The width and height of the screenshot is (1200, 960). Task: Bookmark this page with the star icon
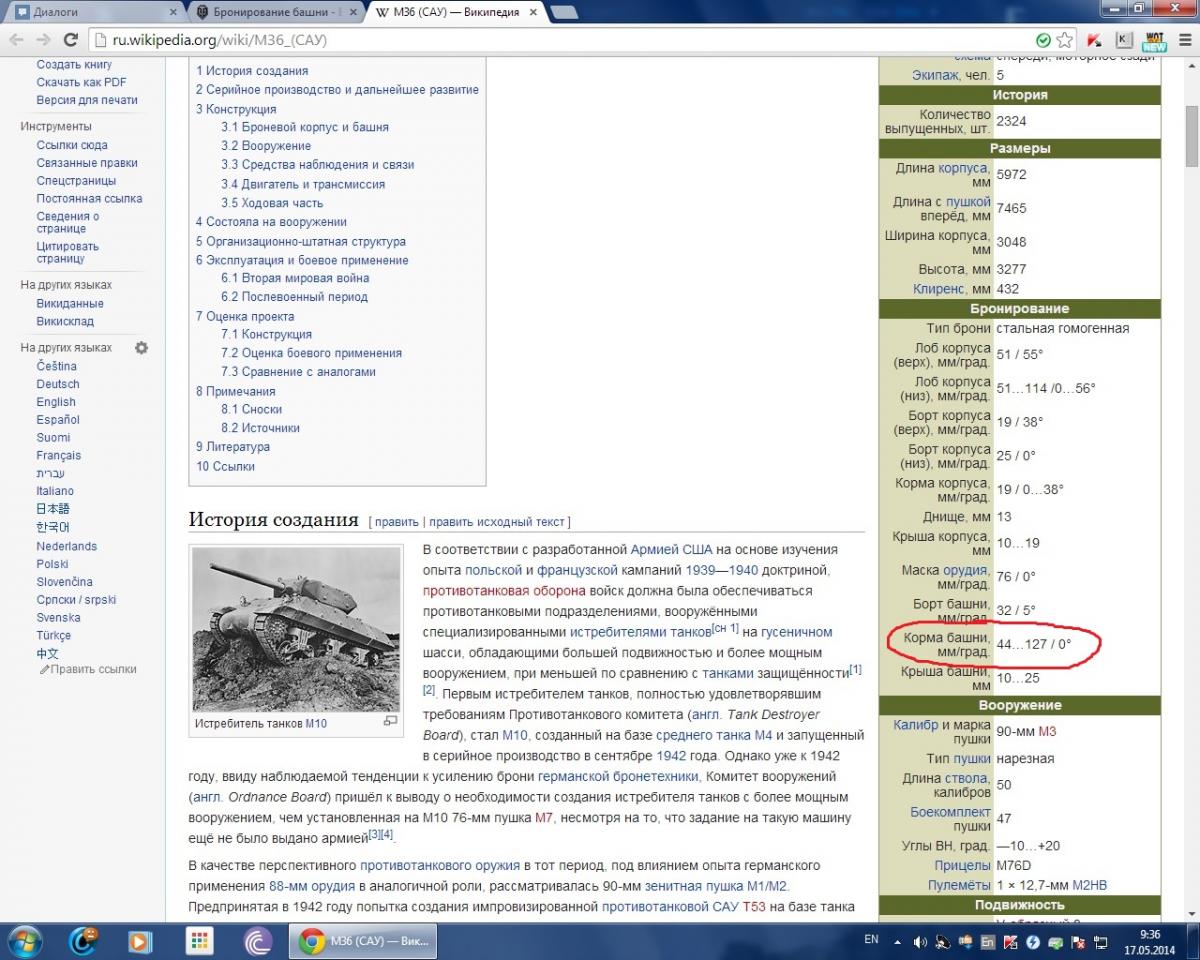[x=1065, y=40]
